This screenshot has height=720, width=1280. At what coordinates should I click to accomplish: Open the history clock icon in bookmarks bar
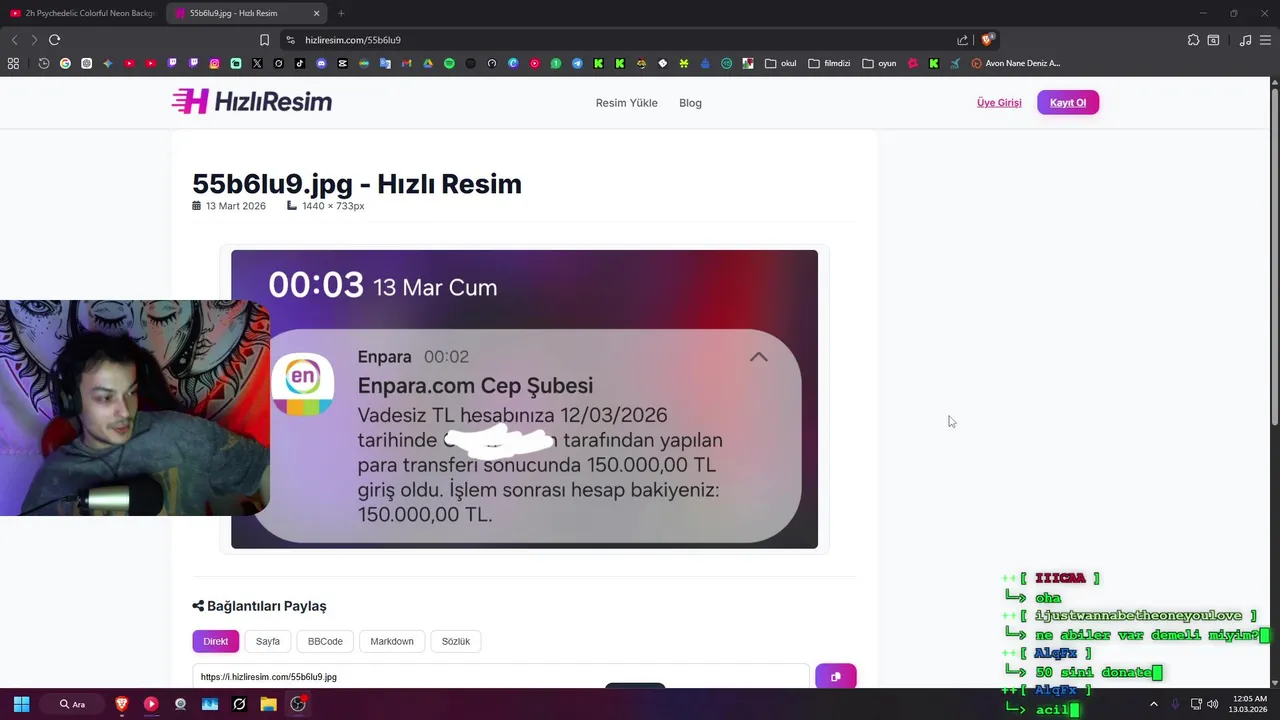[44, 63]
